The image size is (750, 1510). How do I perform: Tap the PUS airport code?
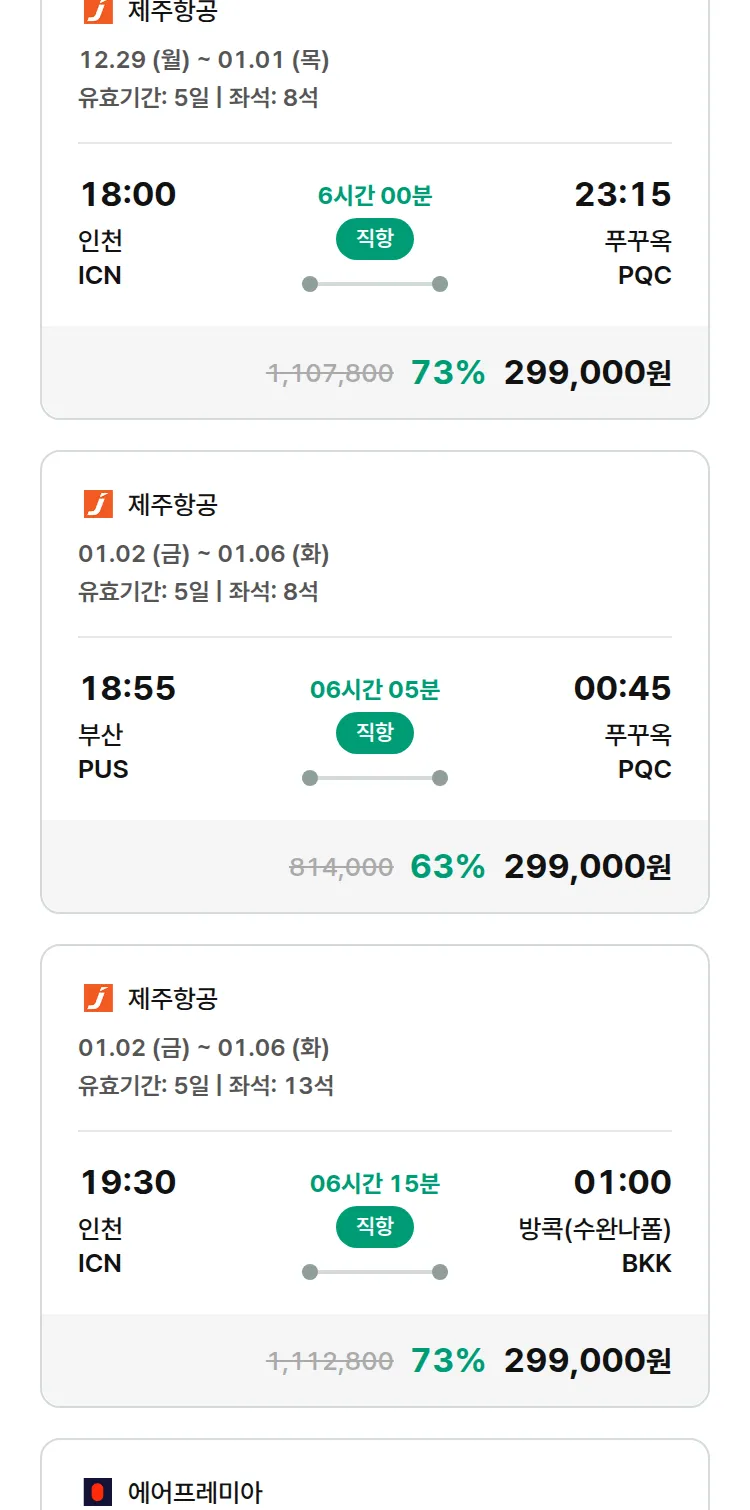(x=103, y=769)
